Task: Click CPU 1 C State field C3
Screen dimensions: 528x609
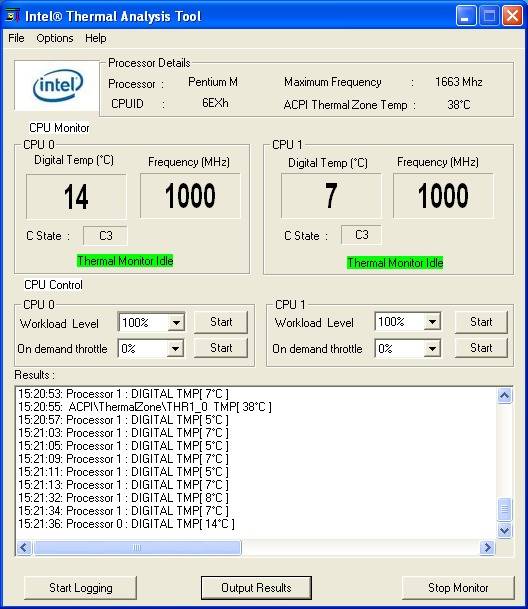Action: [361, 235]
